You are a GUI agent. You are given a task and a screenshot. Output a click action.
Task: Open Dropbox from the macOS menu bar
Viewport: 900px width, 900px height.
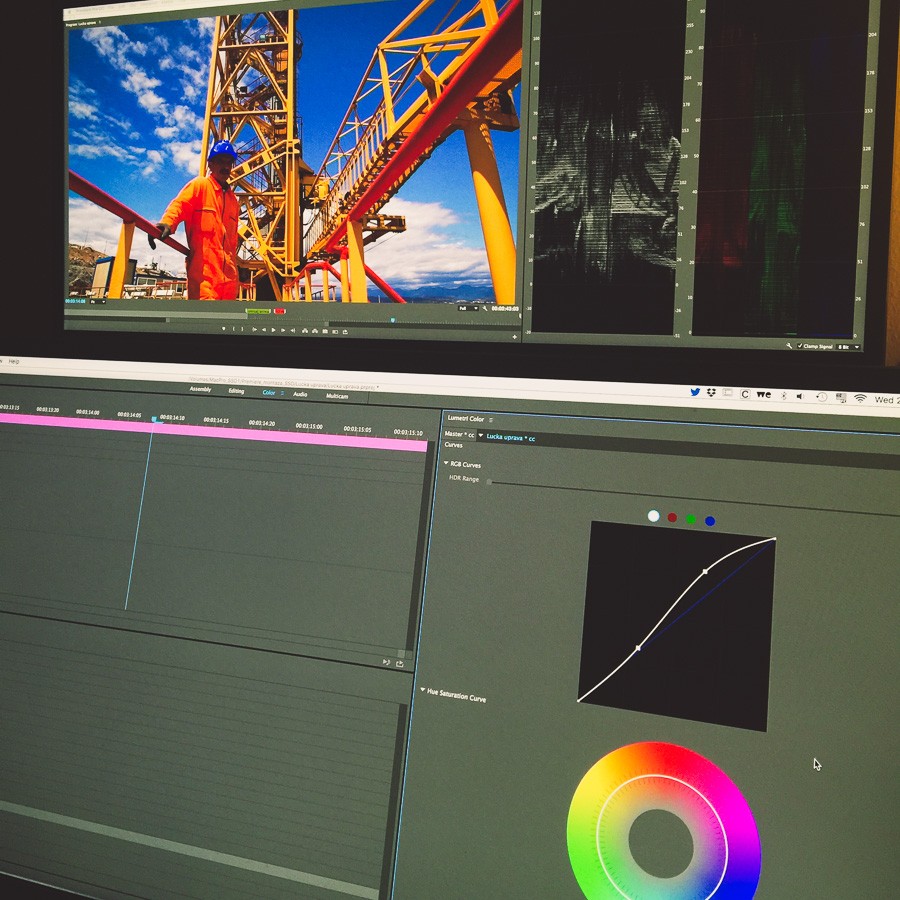click(711, 392)
